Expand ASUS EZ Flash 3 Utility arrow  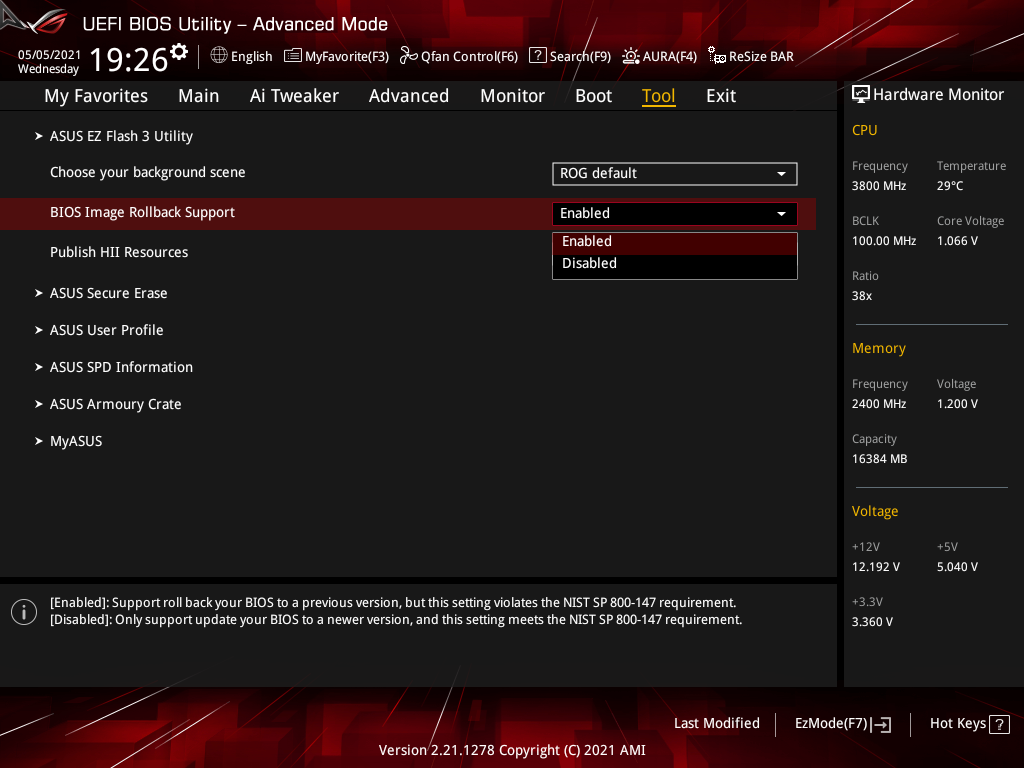pyautogui.click(x=39, y=136)
